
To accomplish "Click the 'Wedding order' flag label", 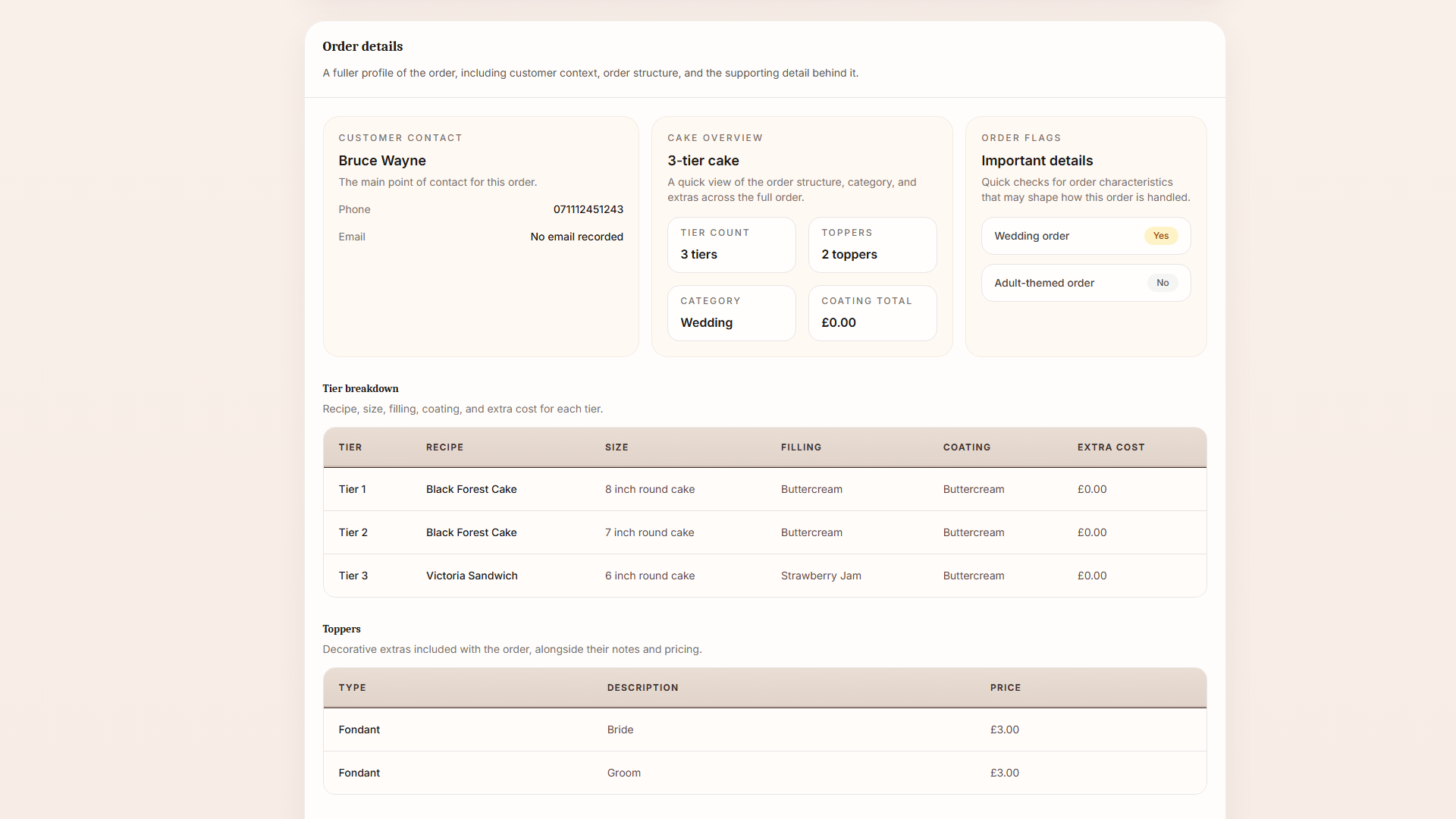I will [x=1031, y=236].
